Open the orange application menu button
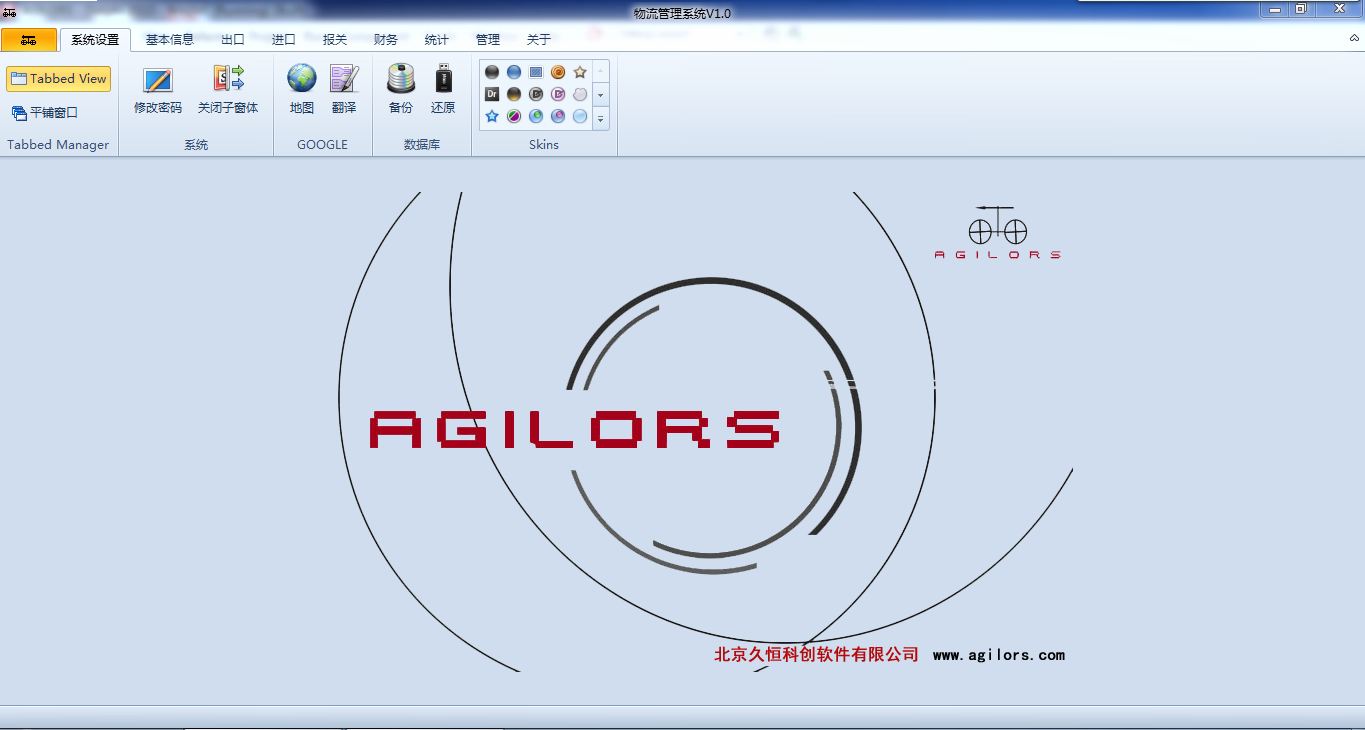Image resolution: width=1365 pixels, height=730 pixels. point(28,40)
